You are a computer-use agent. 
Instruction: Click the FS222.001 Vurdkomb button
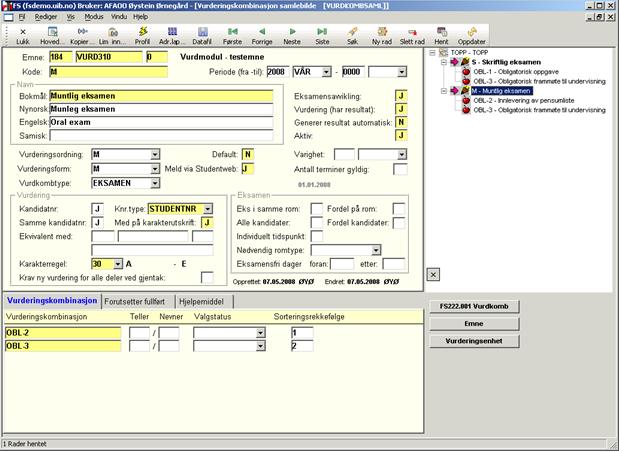click(x=474, y=305)
